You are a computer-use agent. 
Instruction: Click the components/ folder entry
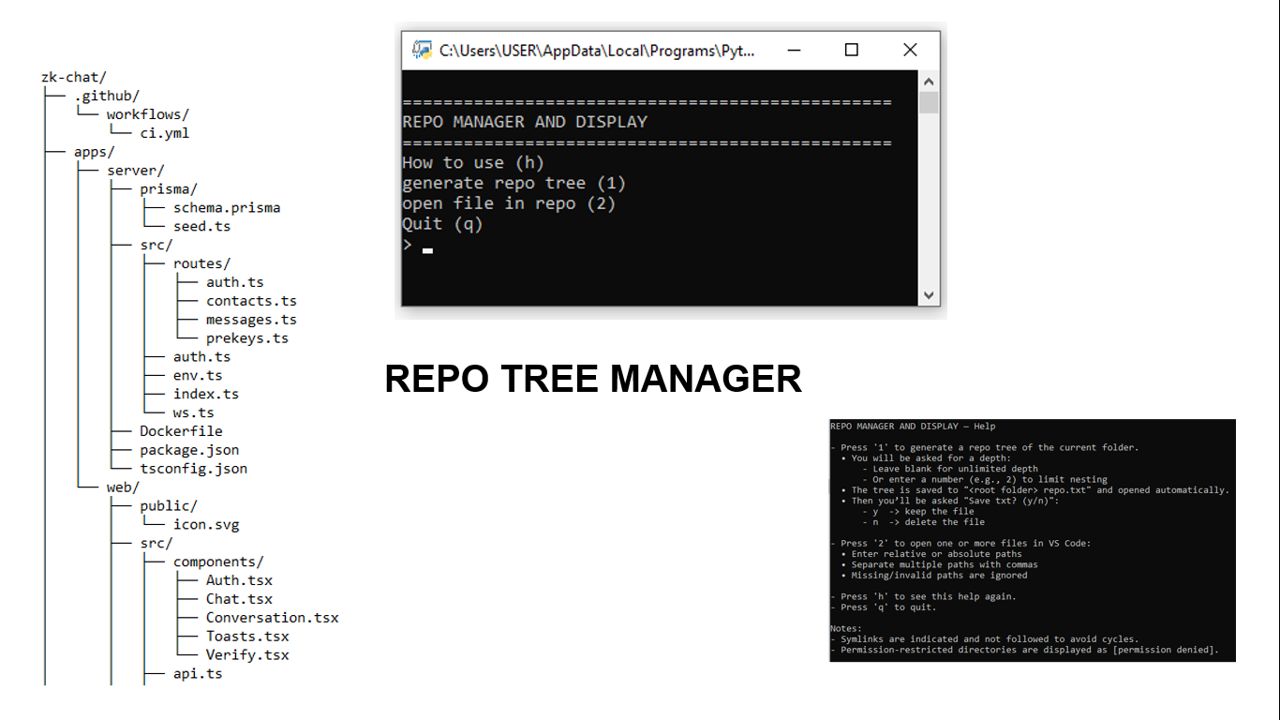tap(219, 562)
